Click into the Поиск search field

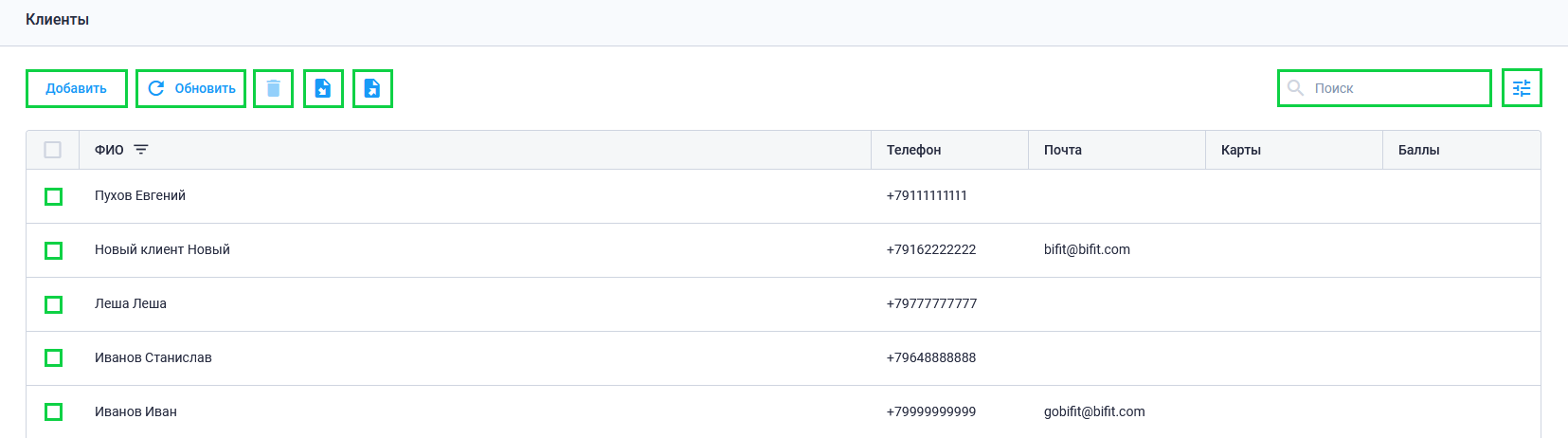click(x=1384, y=88)
